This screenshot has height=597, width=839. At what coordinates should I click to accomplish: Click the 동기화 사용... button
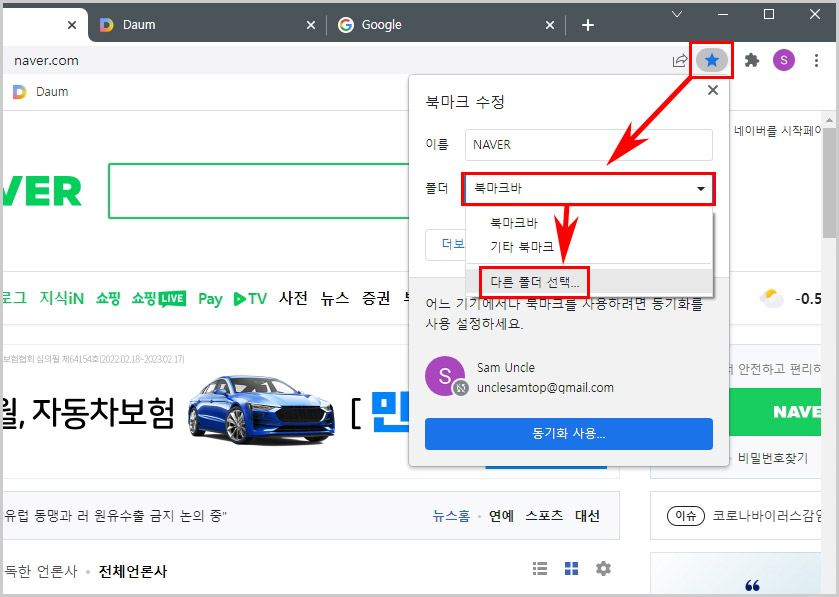click(568, 433)
